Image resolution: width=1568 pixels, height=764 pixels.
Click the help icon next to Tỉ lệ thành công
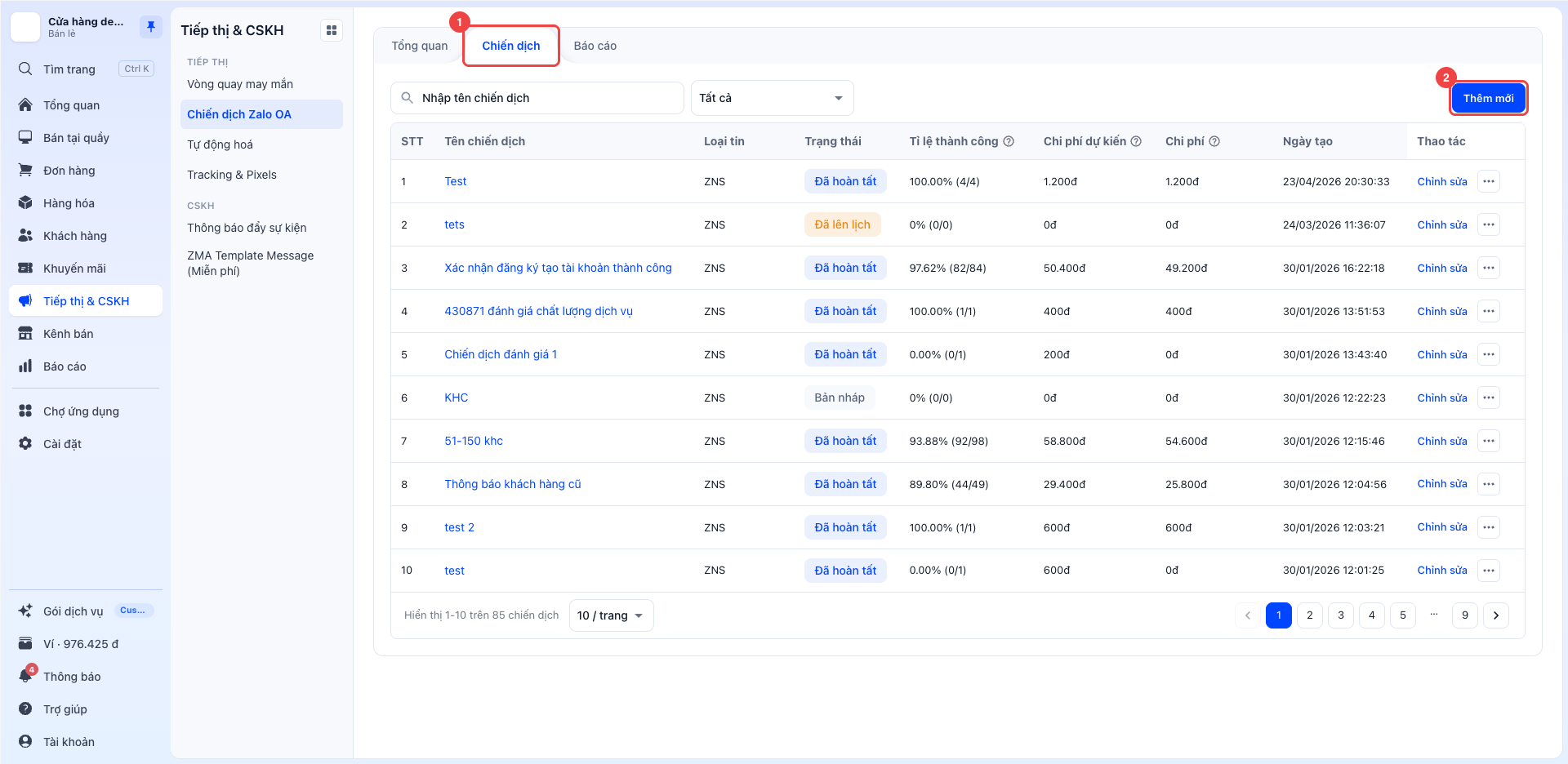[1009, 141]
